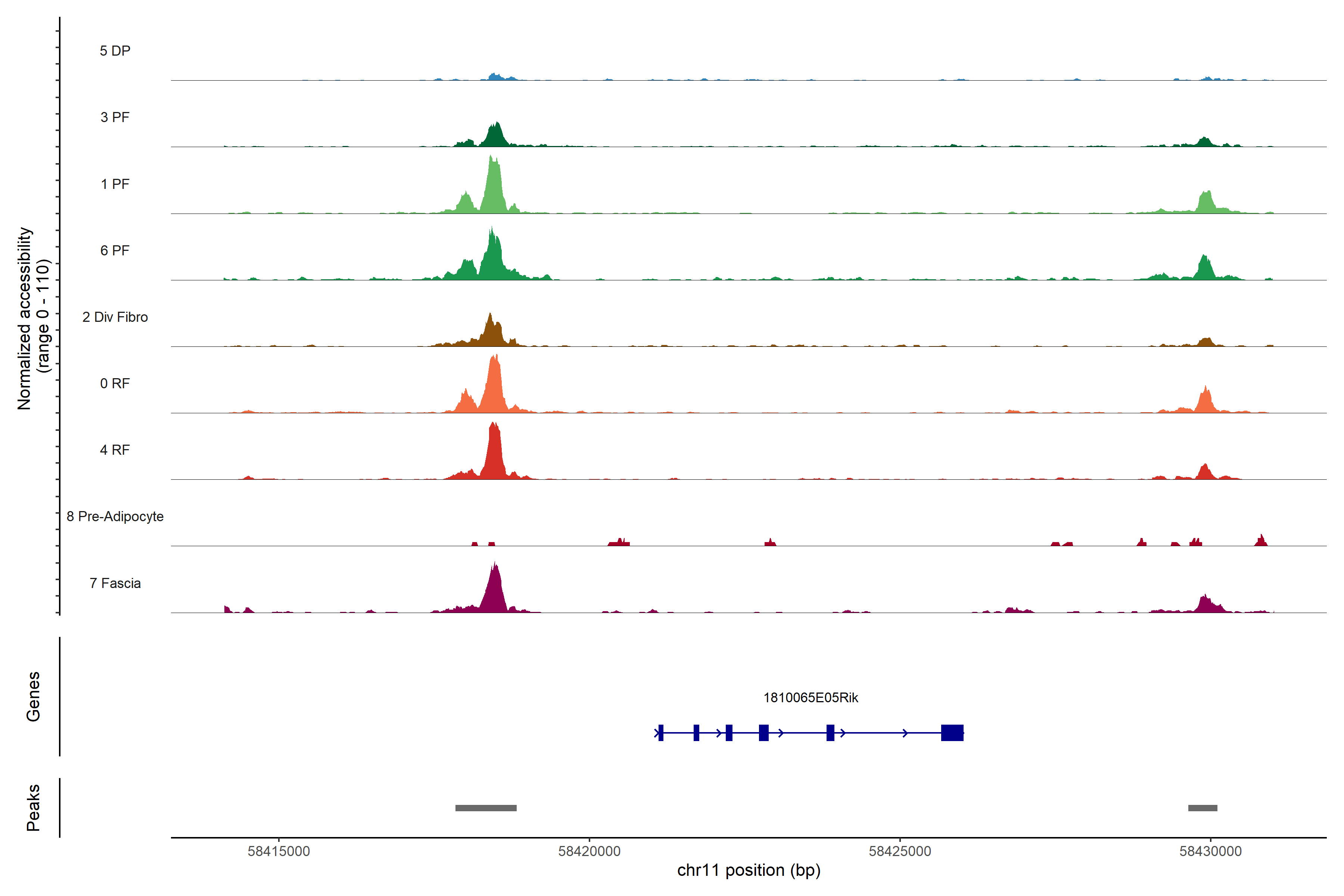This screenshot has height=896, width=1344.
Task: Click the chr11 position (bp) axis title
Action: point(749,870)
